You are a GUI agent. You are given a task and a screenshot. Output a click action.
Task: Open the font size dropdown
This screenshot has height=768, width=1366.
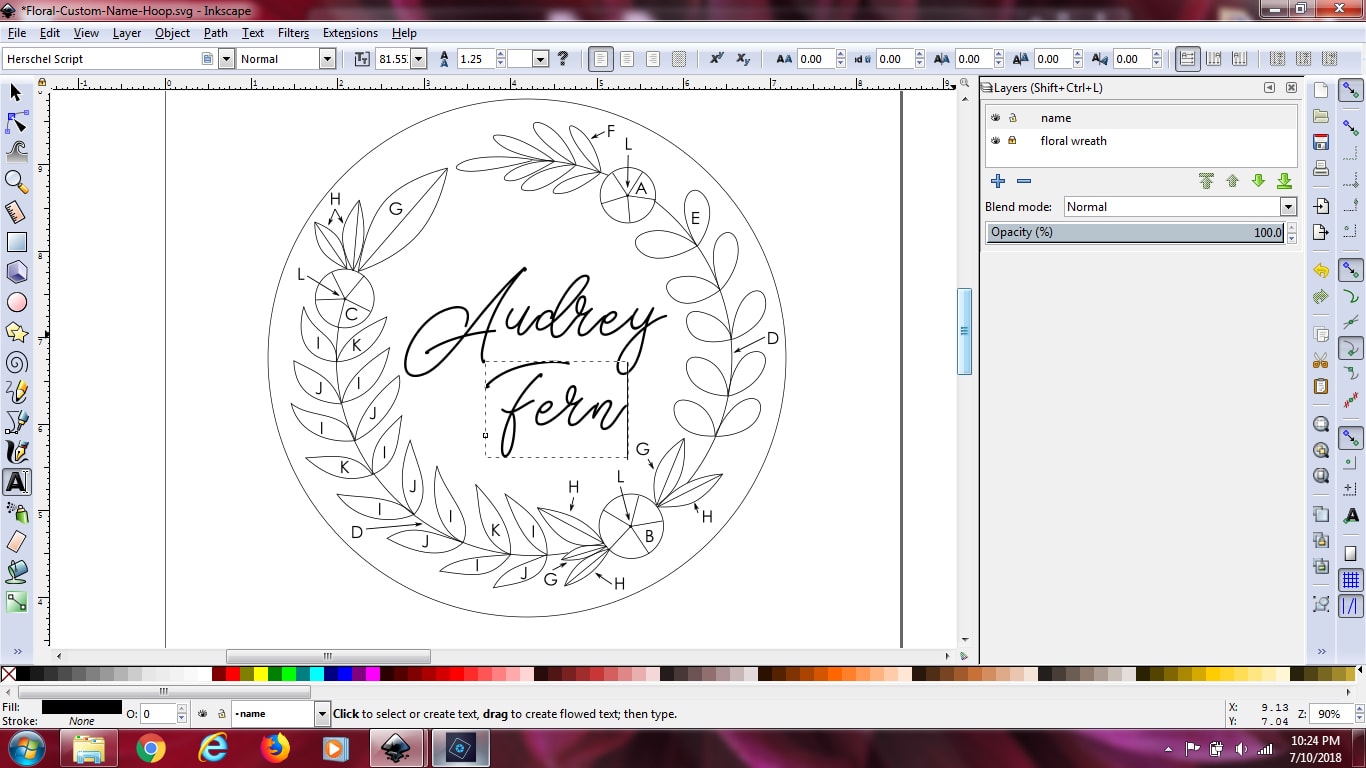tap(418, 59)
